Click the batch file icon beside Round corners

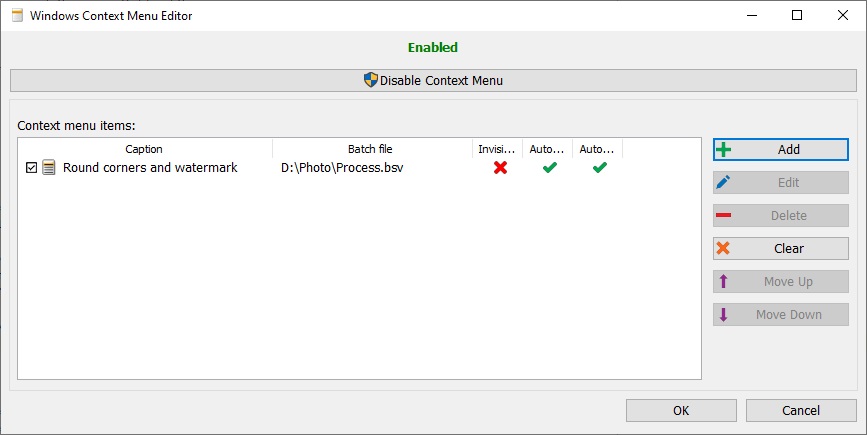48,168
